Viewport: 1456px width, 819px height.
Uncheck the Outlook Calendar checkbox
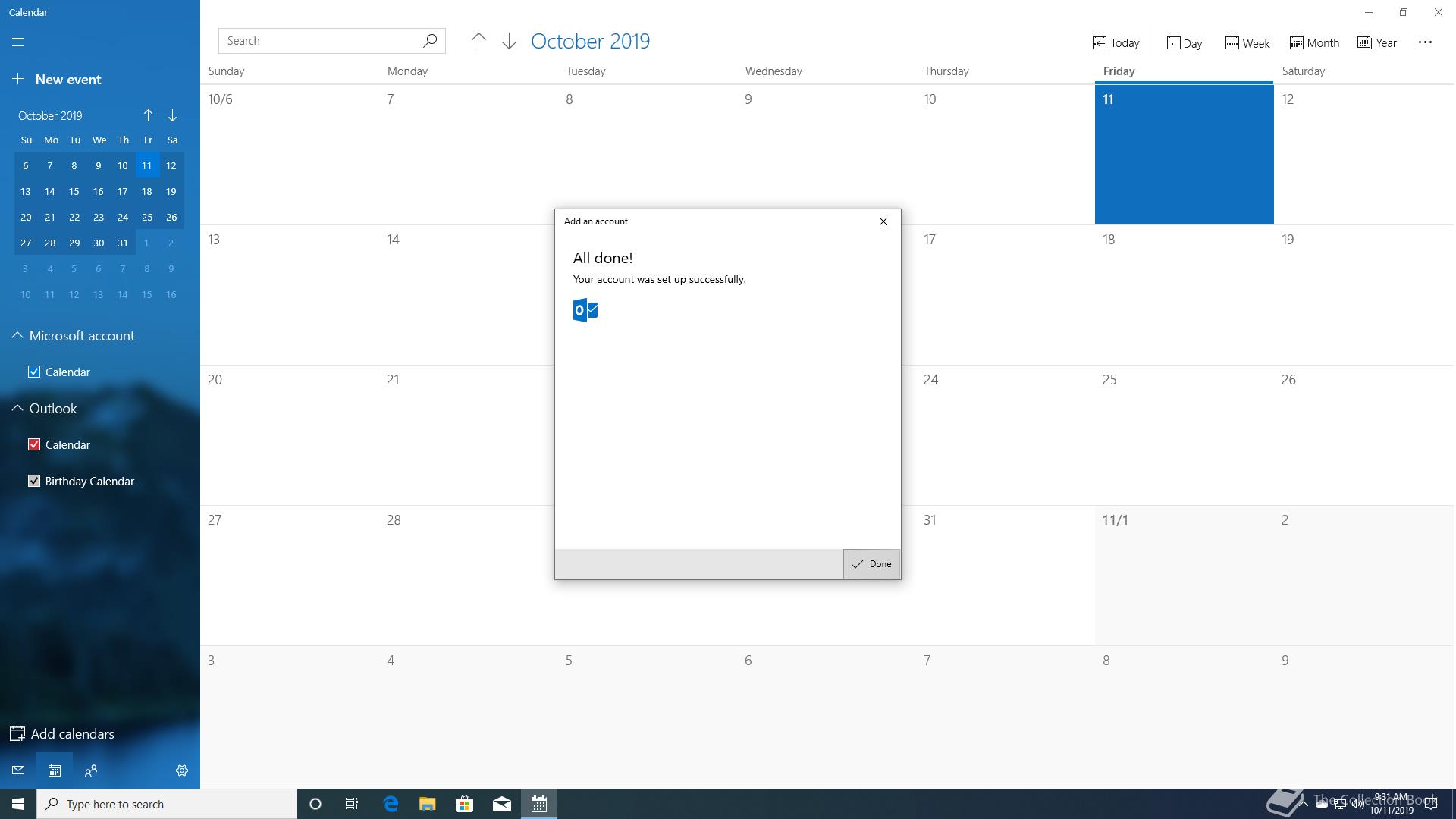click(x=34, y=444)
